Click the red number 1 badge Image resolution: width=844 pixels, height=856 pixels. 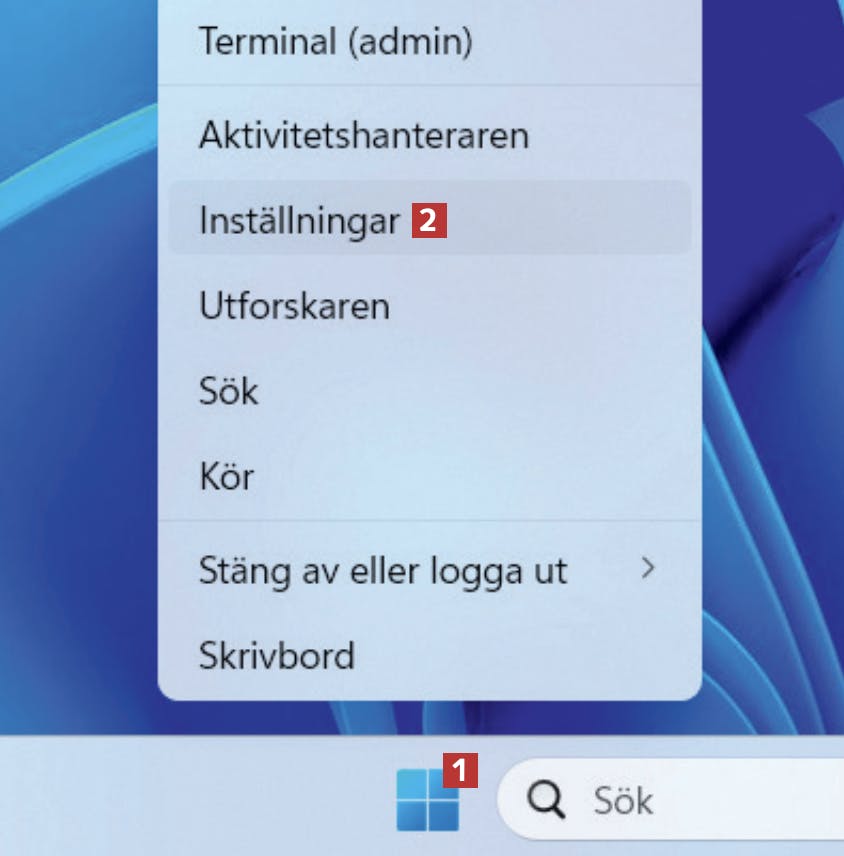460,770
